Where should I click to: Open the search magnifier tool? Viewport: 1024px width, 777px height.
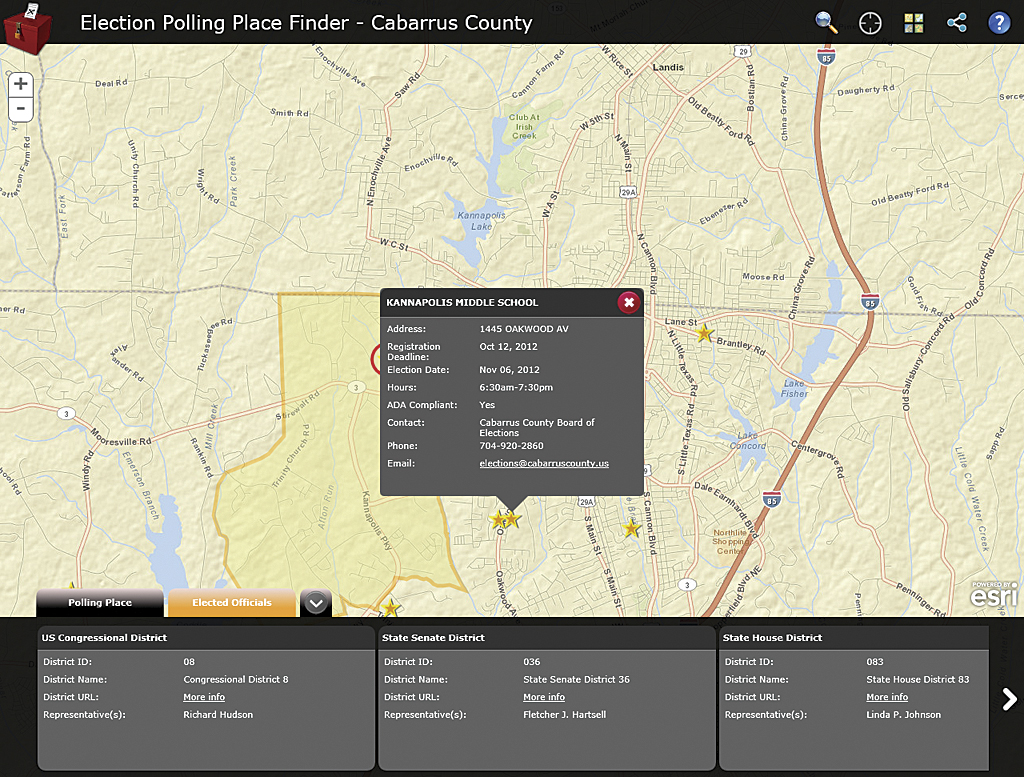pos(826,23)
